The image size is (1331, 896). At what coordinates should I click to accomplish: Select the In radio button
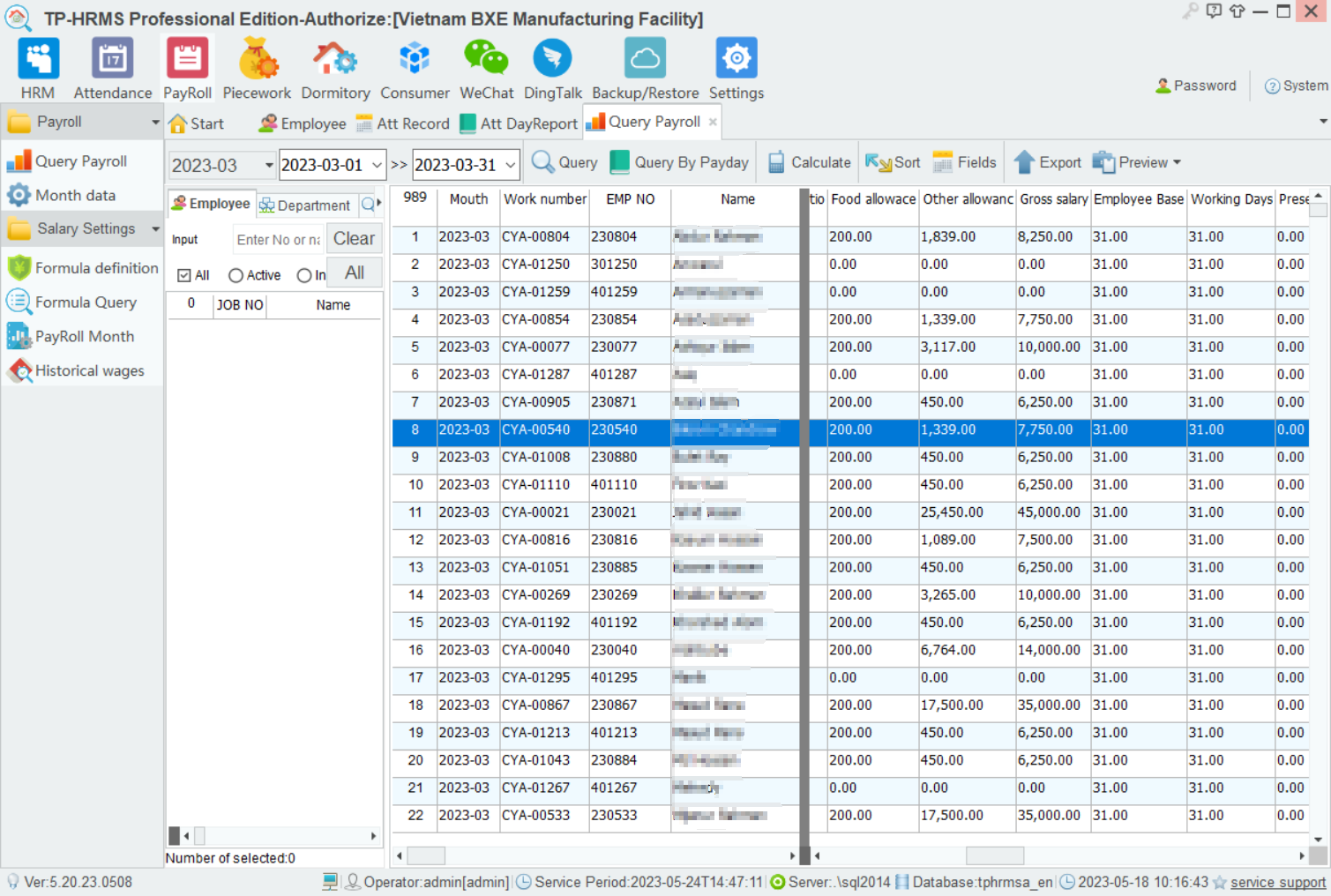pyautogui.click(x=304, y=275)
